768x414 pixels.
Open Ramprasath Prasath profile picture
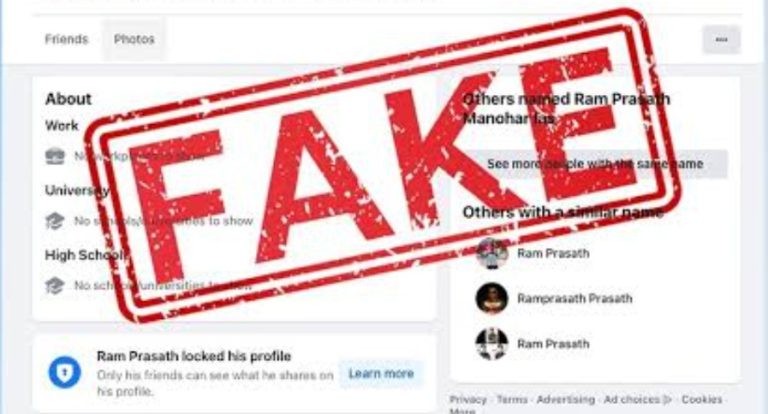pyautogui.click(x=492, y=298)
